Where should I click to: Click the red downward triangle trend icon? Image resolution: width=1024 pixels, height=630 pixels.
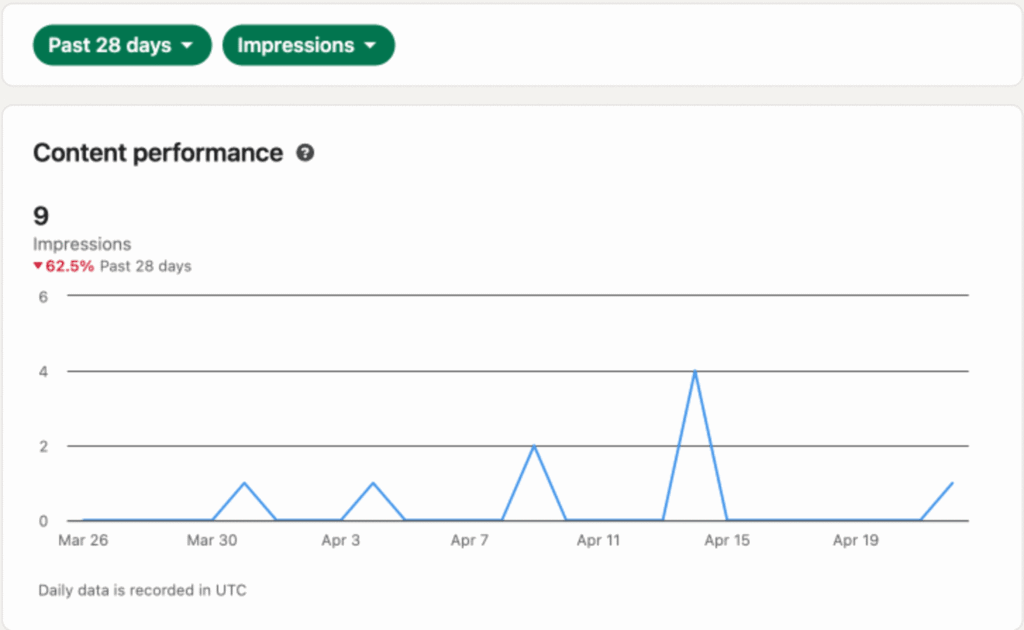tap(38, 266)
